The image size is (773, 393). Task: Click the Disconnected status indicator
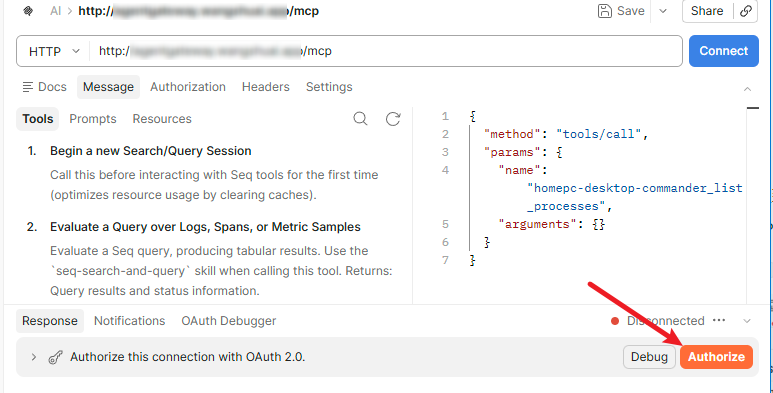(658, 321)
